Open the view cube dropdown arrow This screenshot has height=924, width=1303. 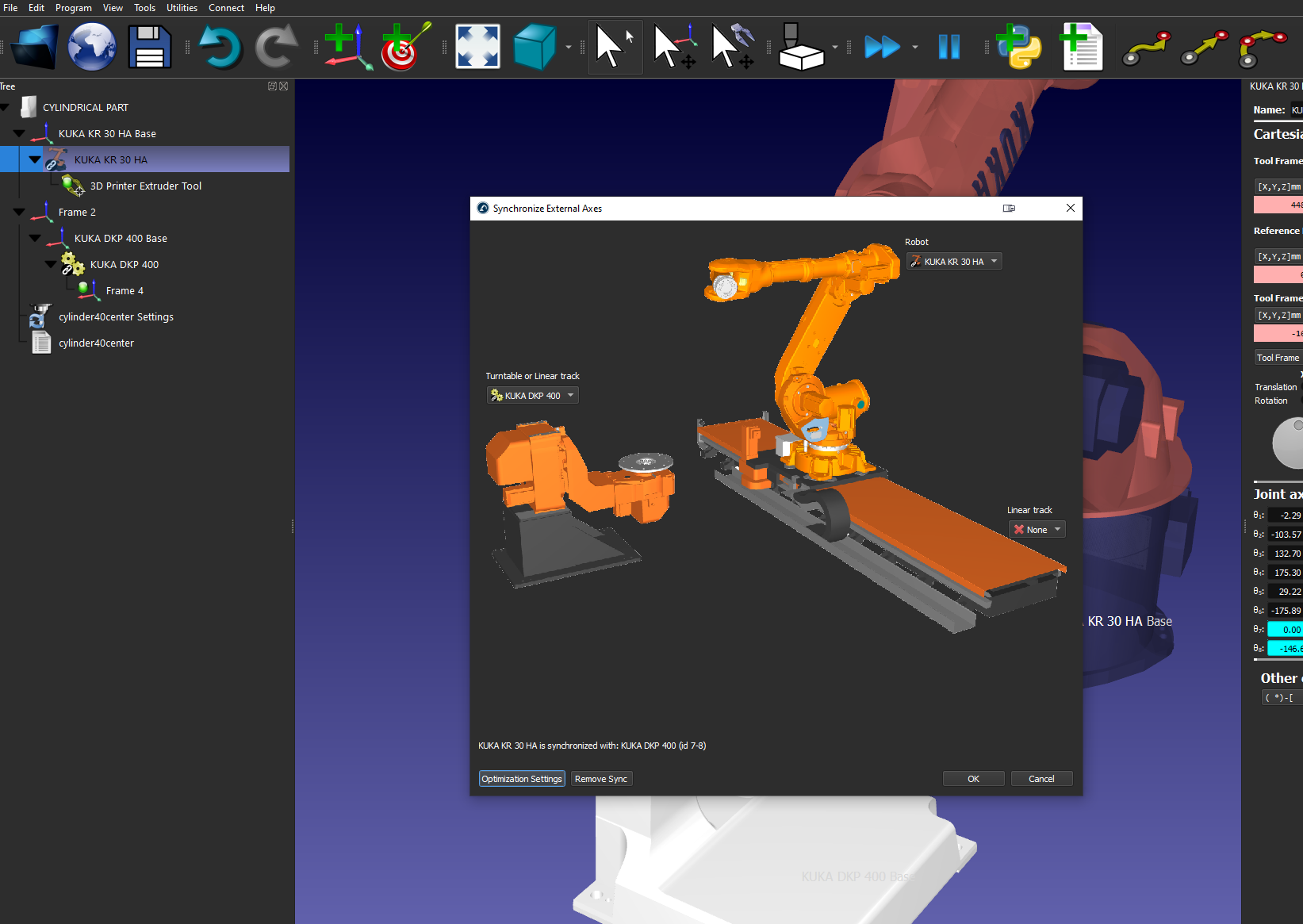tap(569, 48)
